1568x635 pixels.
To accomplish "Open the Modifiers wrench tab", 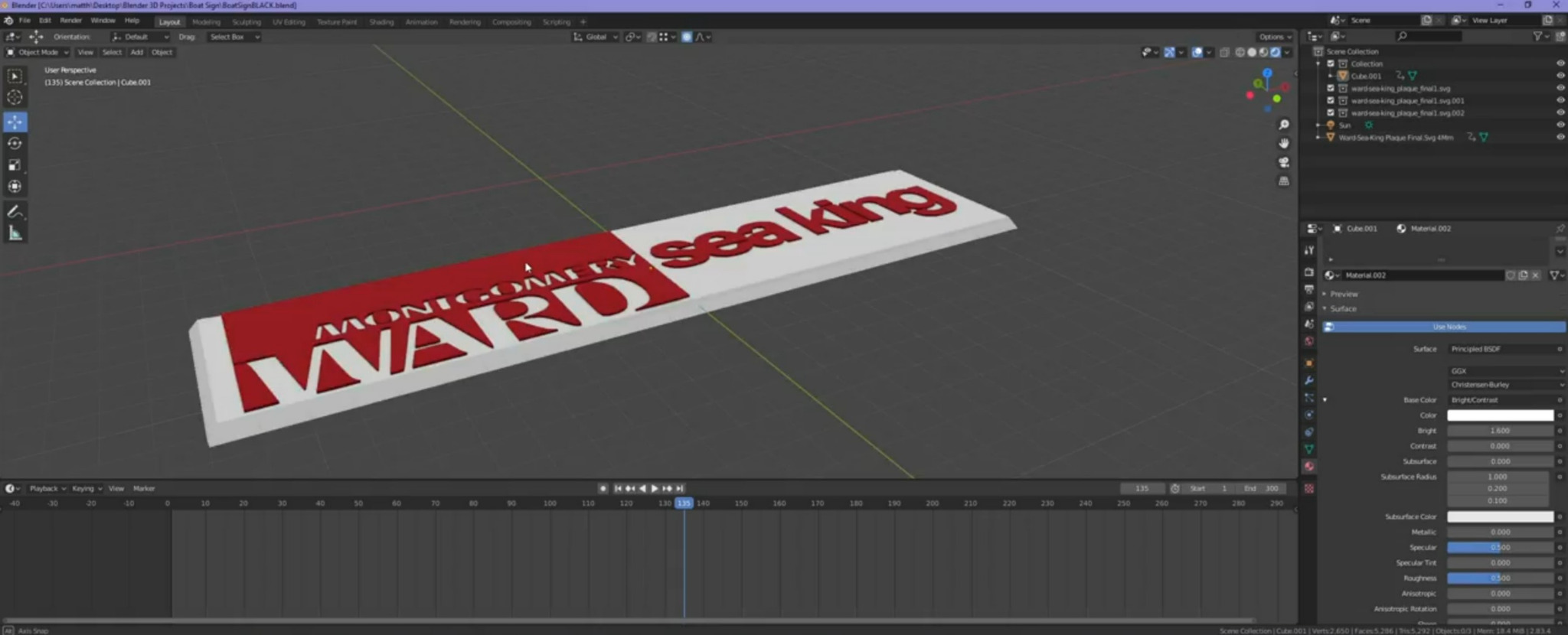I will click(x=1309, y=380).
